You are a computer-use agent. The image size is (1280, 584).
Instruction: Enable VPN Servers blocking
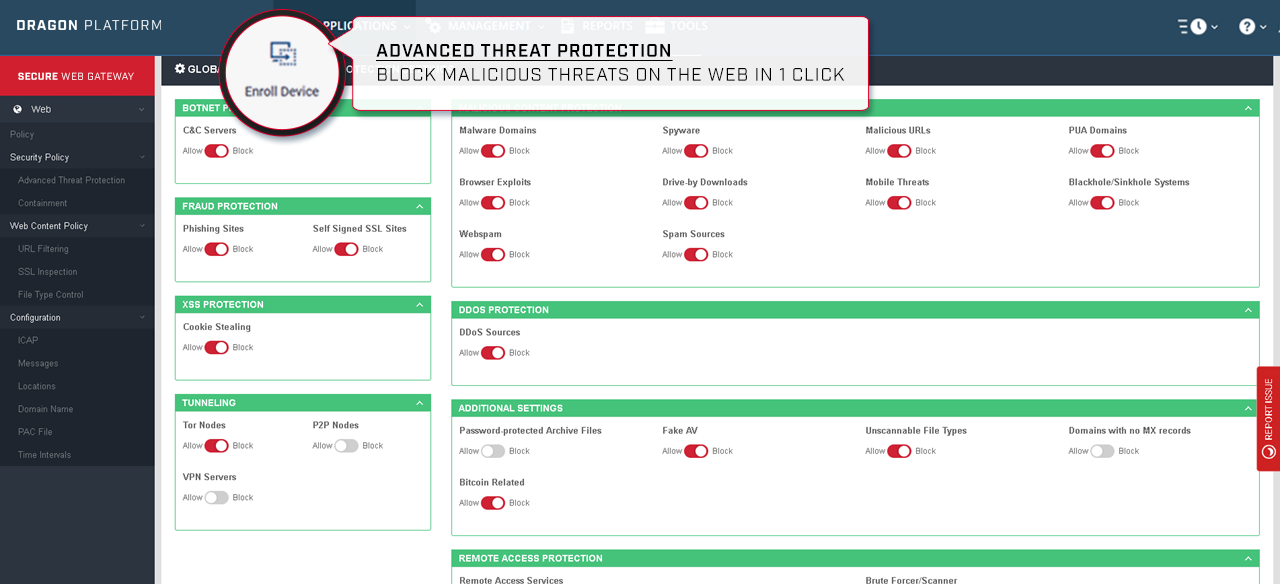(x=217, y=497)
